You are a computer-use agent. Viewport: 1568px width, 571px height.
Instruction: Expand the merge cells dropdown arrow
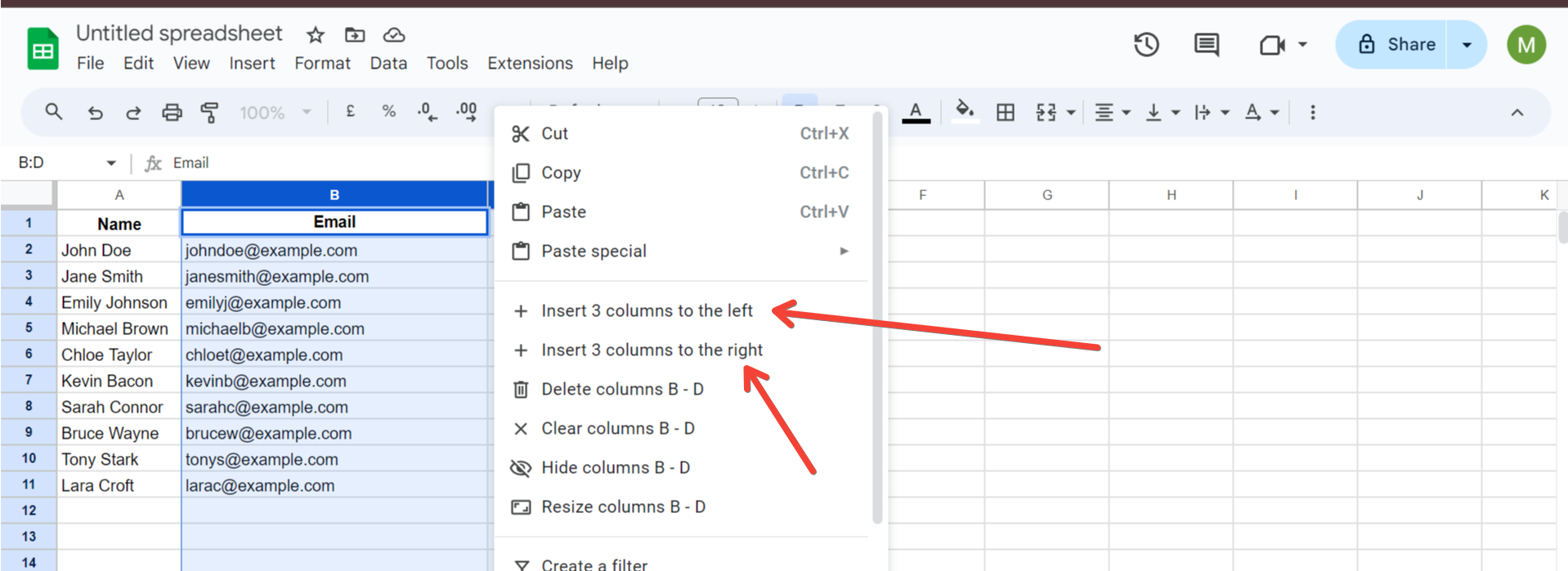[1071, 113]
